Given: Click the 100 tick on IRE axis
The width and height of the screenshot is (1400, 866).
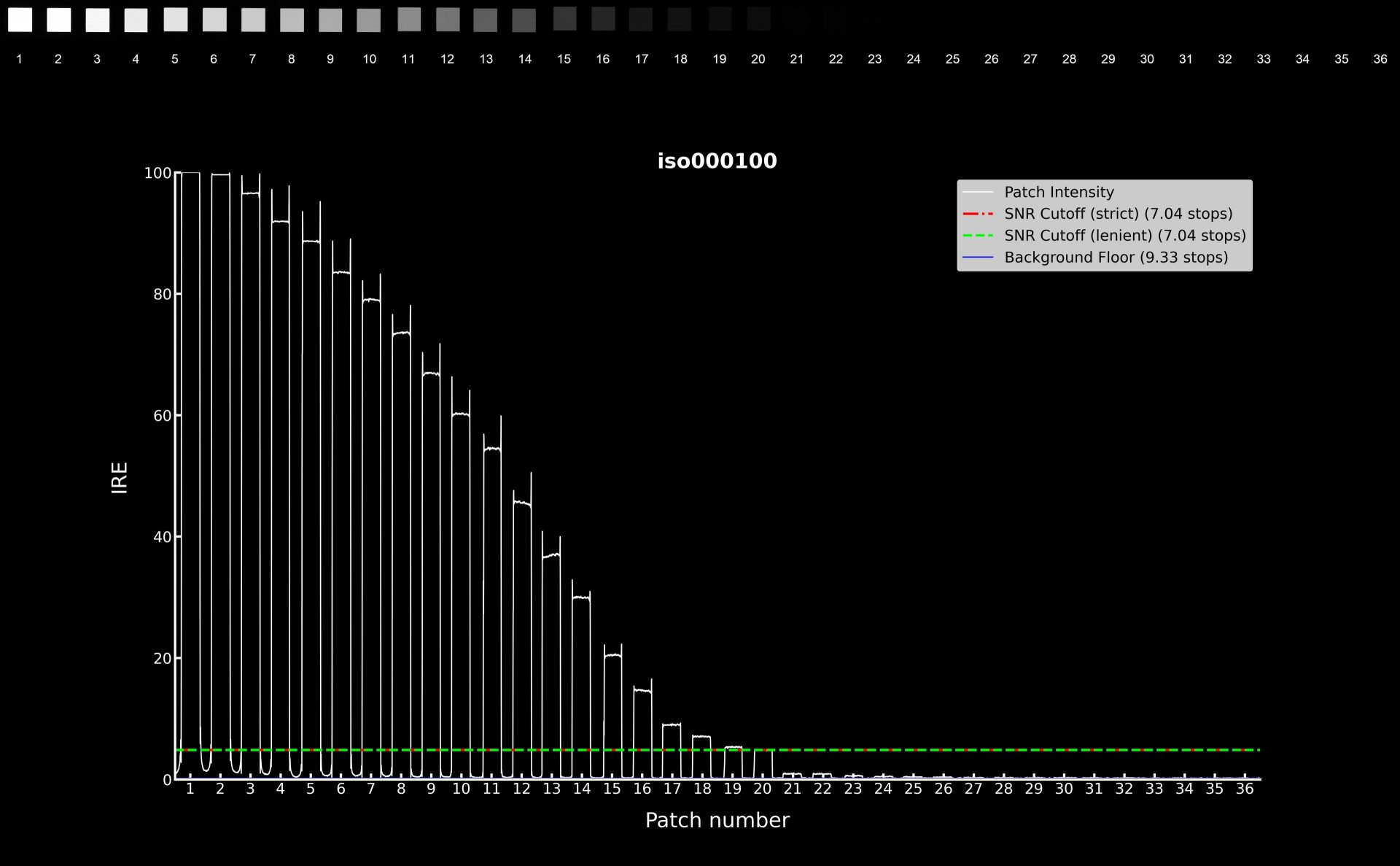Looking at the screenshot, I should click(157, 173).
